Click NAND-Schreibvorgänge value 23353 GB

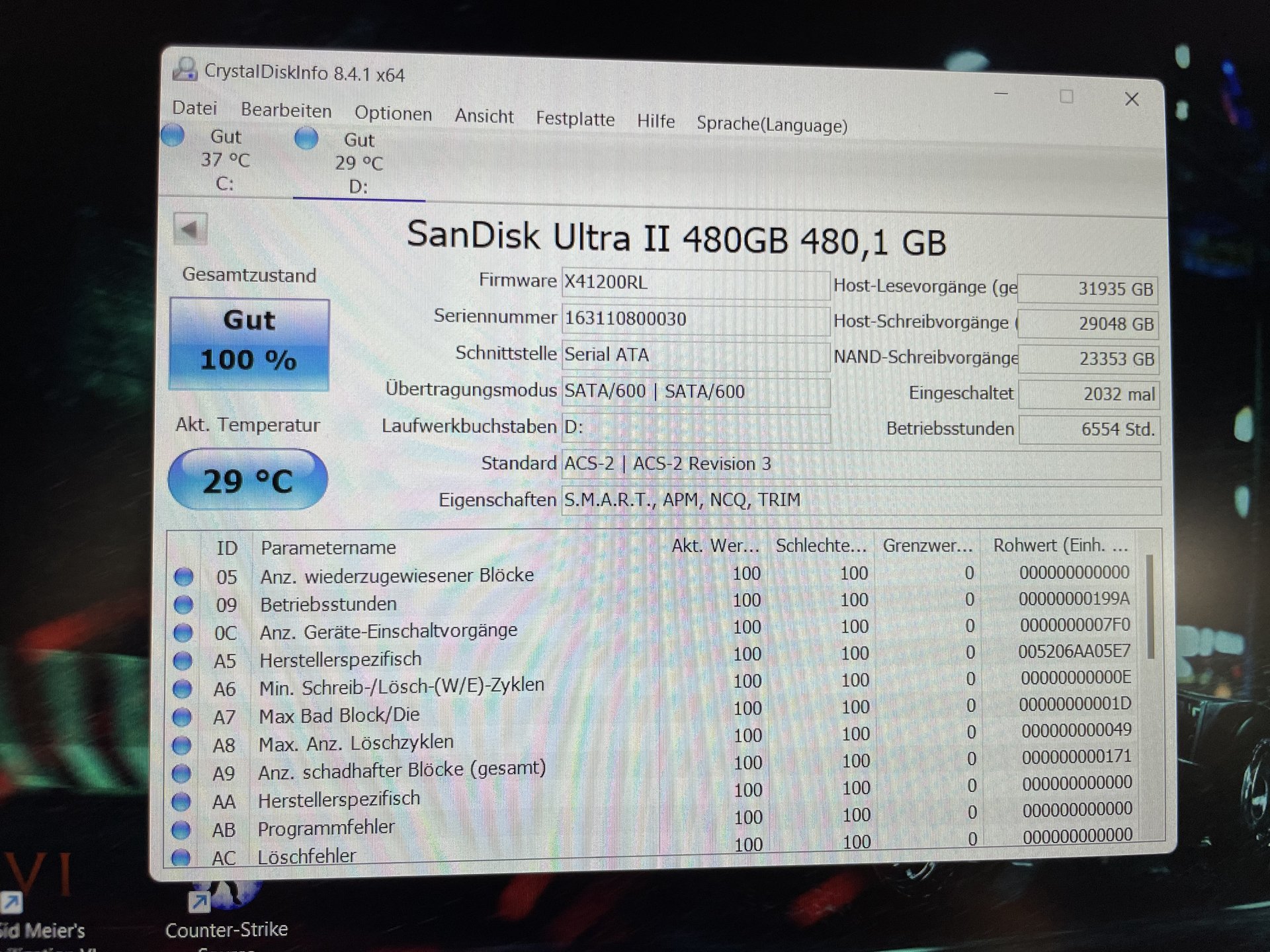point(1089,359)
